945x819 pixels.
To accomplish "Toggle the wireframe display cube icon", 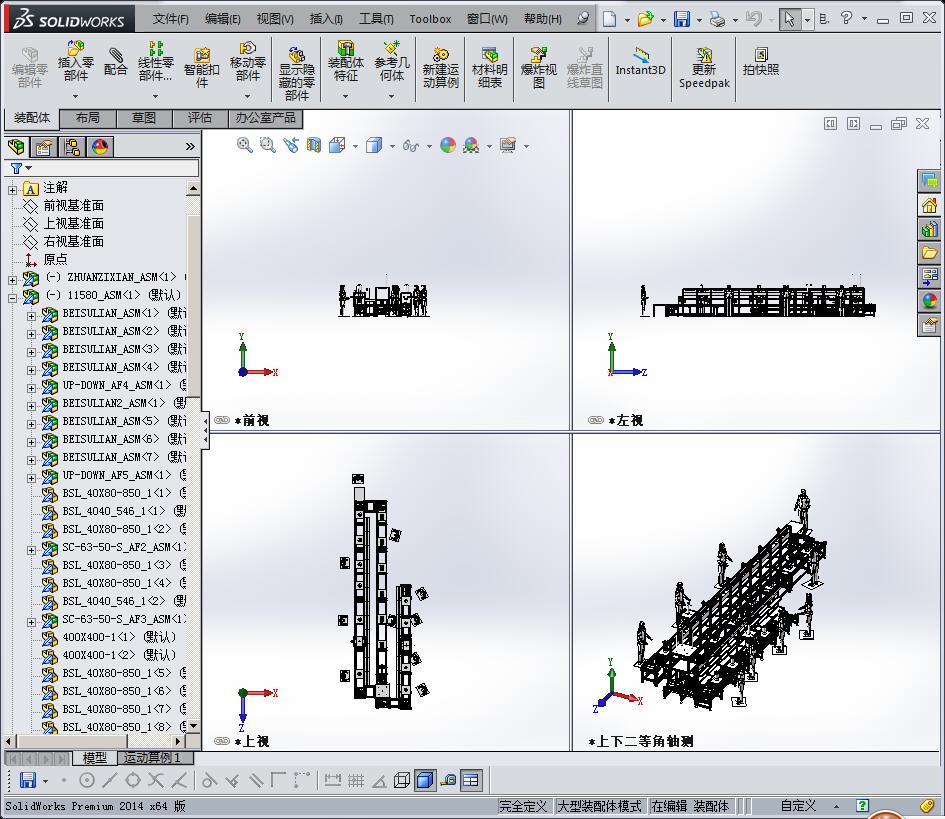I will click(402, 780).
